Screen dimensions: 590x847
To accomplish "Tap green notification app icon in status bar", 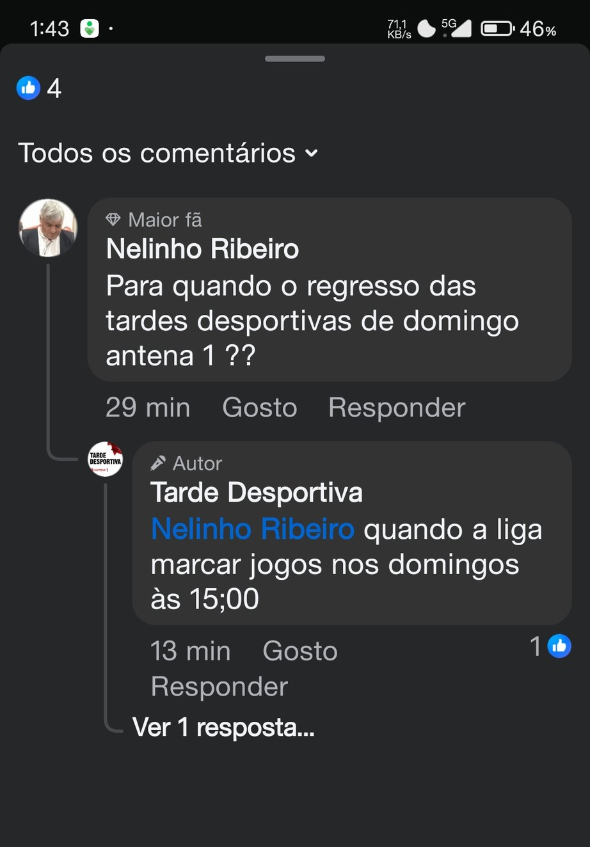I will pyautogui.click(x=90, y=29).
